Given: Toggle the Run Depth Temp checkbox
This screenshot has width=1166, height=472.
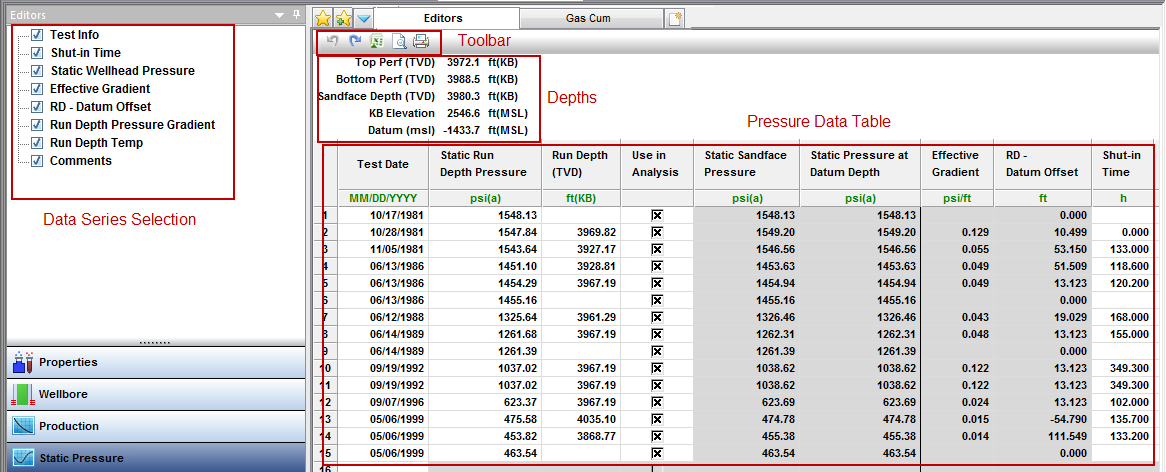Looking at the screenshot, I should click(37, 143).
